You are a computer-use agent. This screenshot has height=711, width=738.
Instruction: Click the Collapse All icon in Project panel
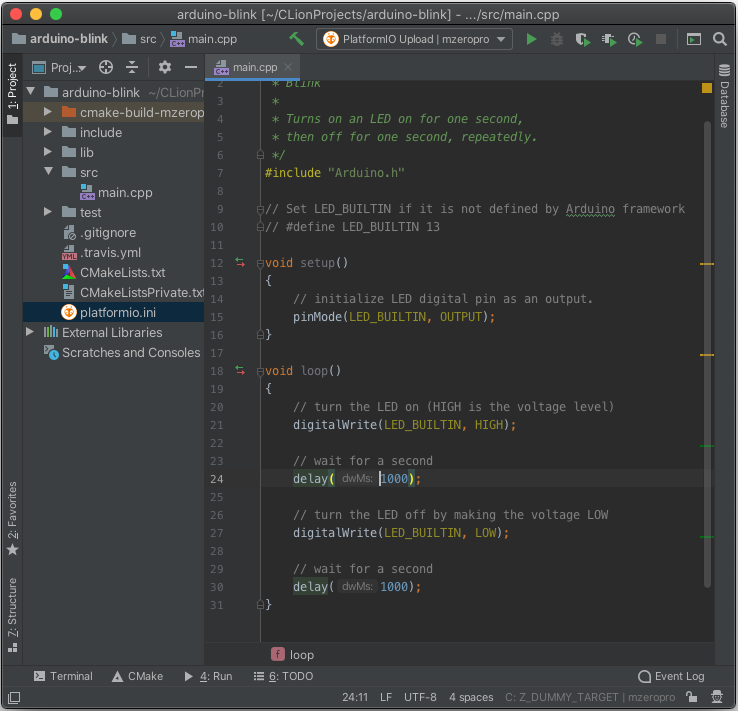pyautogui.click(x=132, y=67)
